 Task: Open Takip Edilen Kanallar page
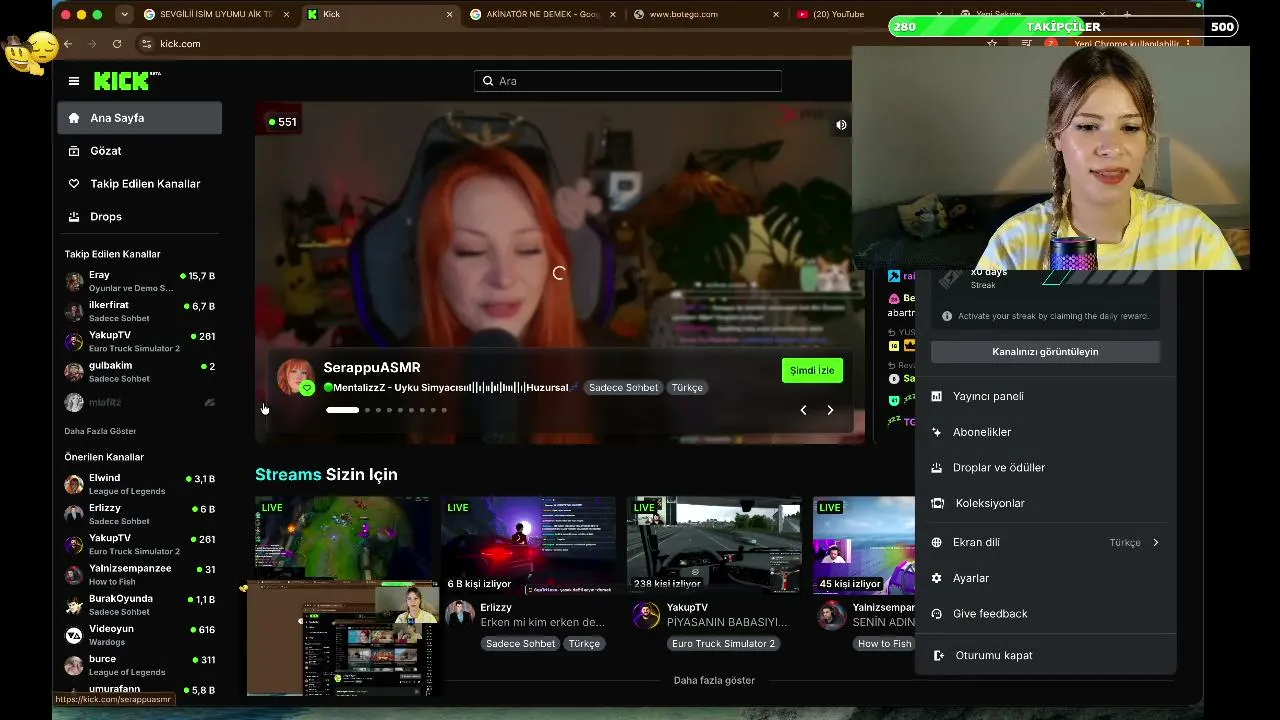click(140, 184)
